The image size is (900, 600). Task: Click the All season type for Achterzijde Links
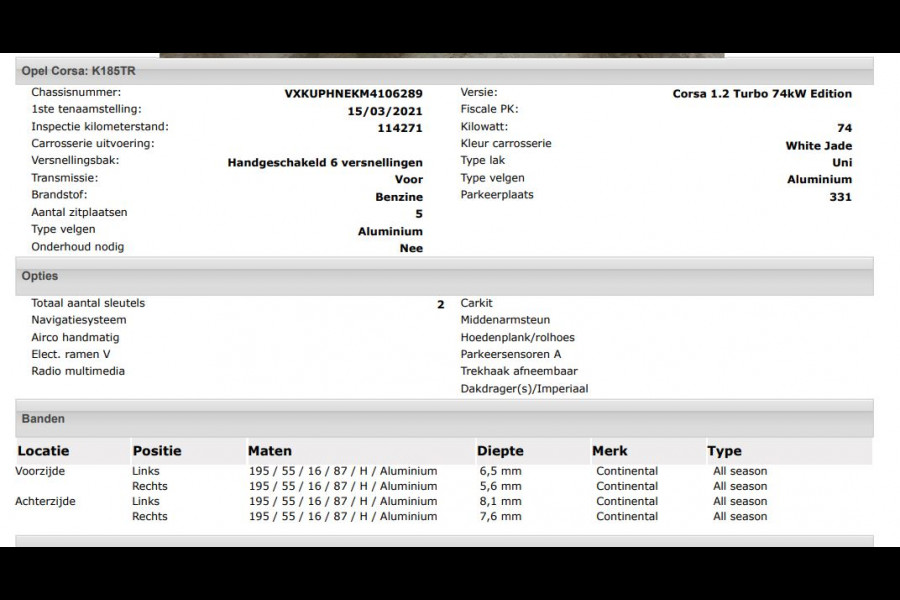739,501
